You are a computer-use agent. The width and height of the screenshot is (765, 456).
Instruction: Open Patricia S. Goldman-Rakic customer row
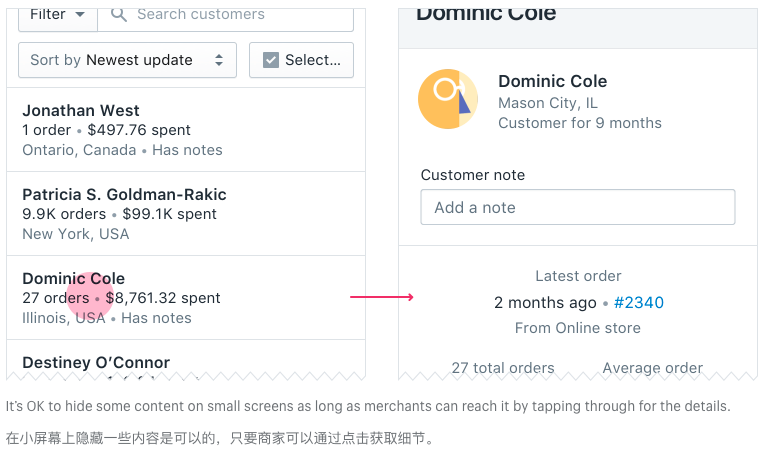pos(186,214)
